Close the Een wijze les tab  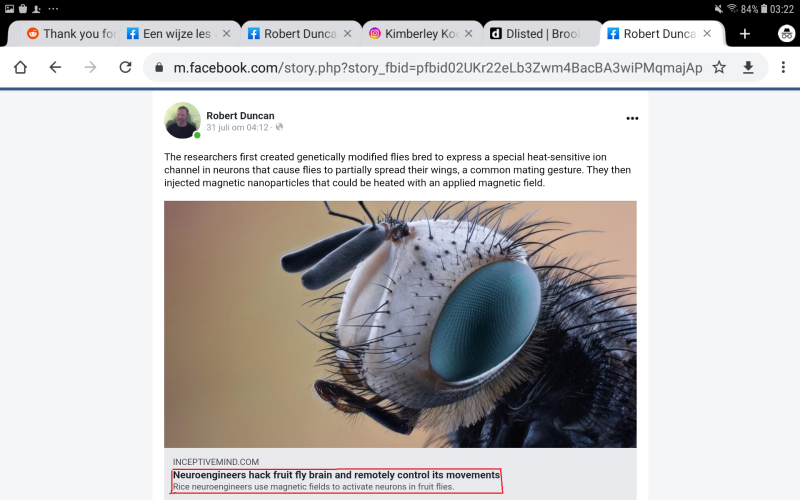point(227,34)
